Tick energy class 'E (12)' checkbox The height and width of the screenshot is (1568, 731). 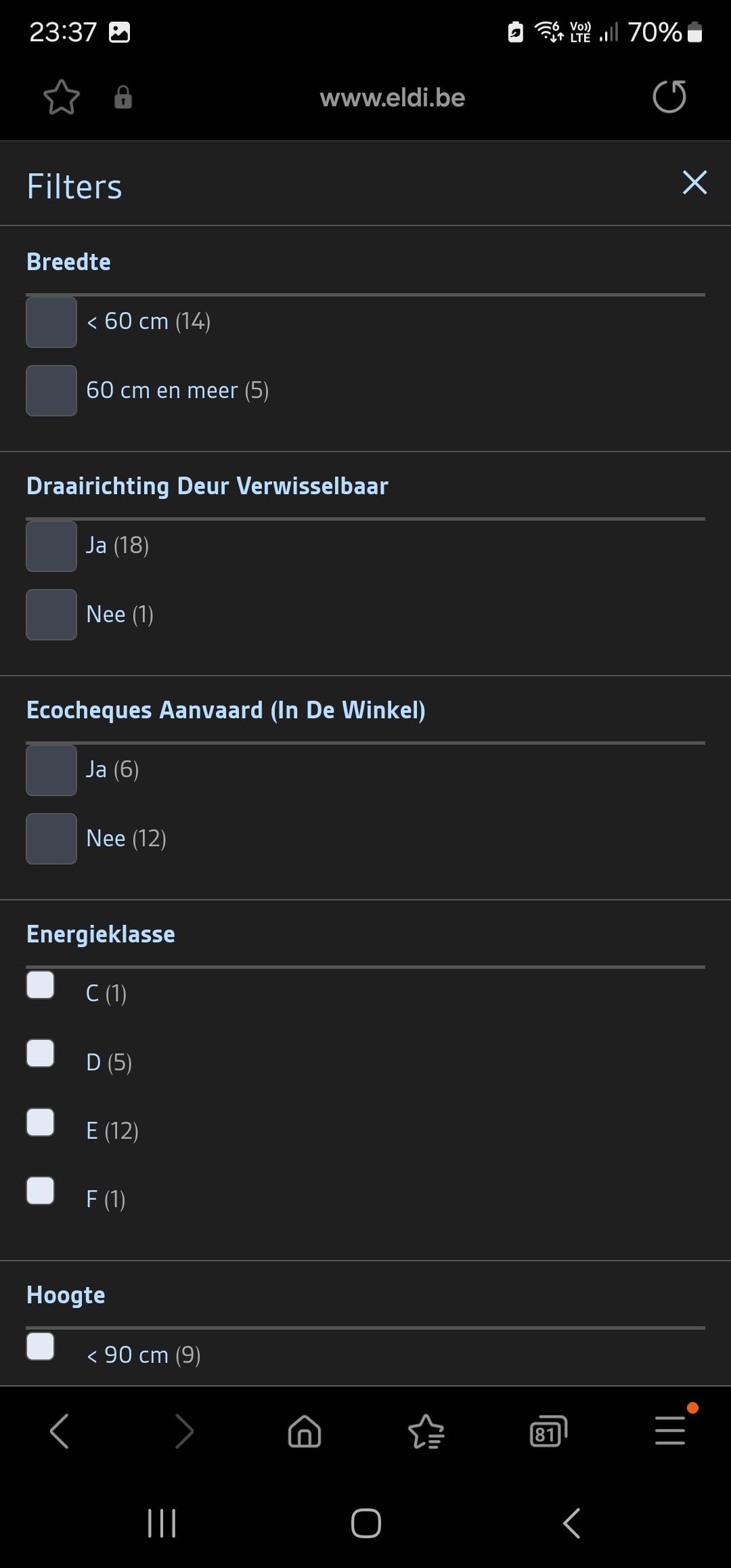tap(41, 1122)
